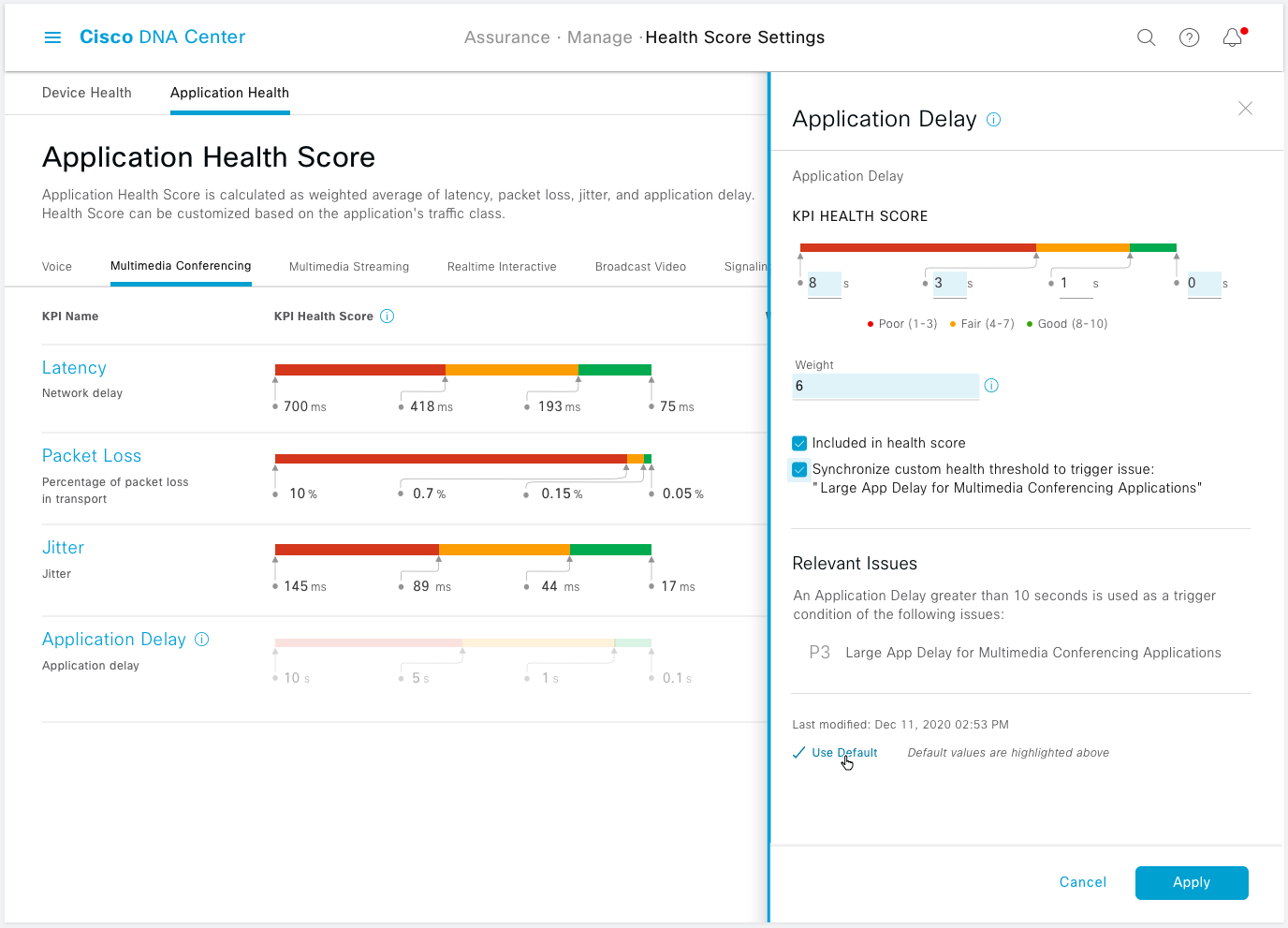The height and width of the screenshot is (928, 1288).
Task: Click info icon next to panel title Application Delay
Action: (x=994, y=120)
